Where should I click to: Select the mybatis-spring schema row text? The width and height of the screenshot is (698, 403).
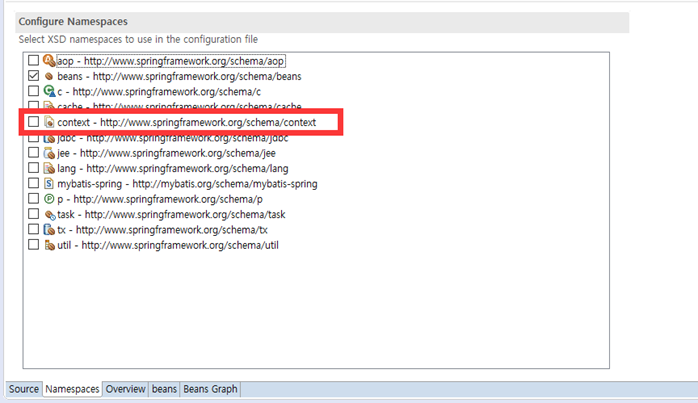coord(187,184)
